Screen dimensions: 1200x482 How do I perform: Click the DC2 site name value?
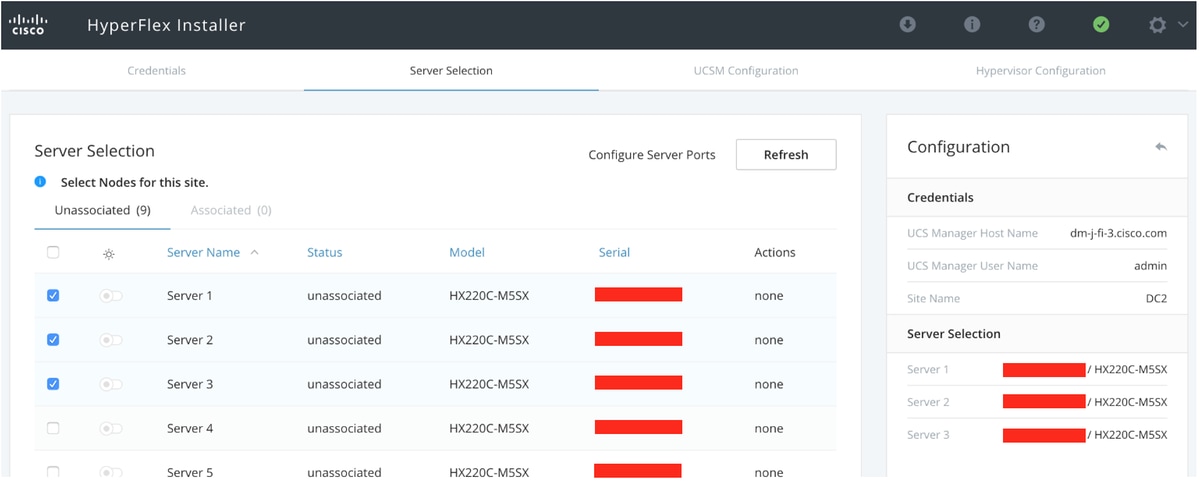click(x=1156, y=298)
